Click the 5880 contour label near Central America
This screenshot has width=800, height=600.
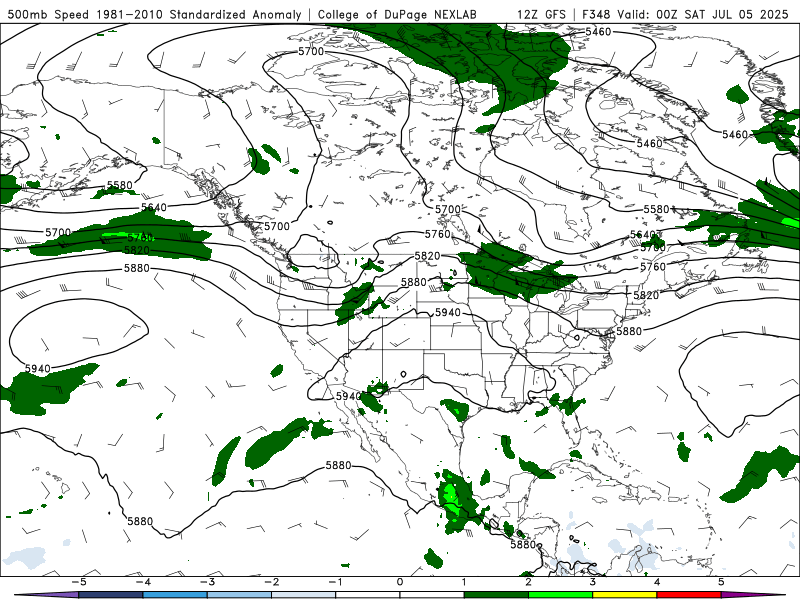pyautogui.click(x=523, y=544)
